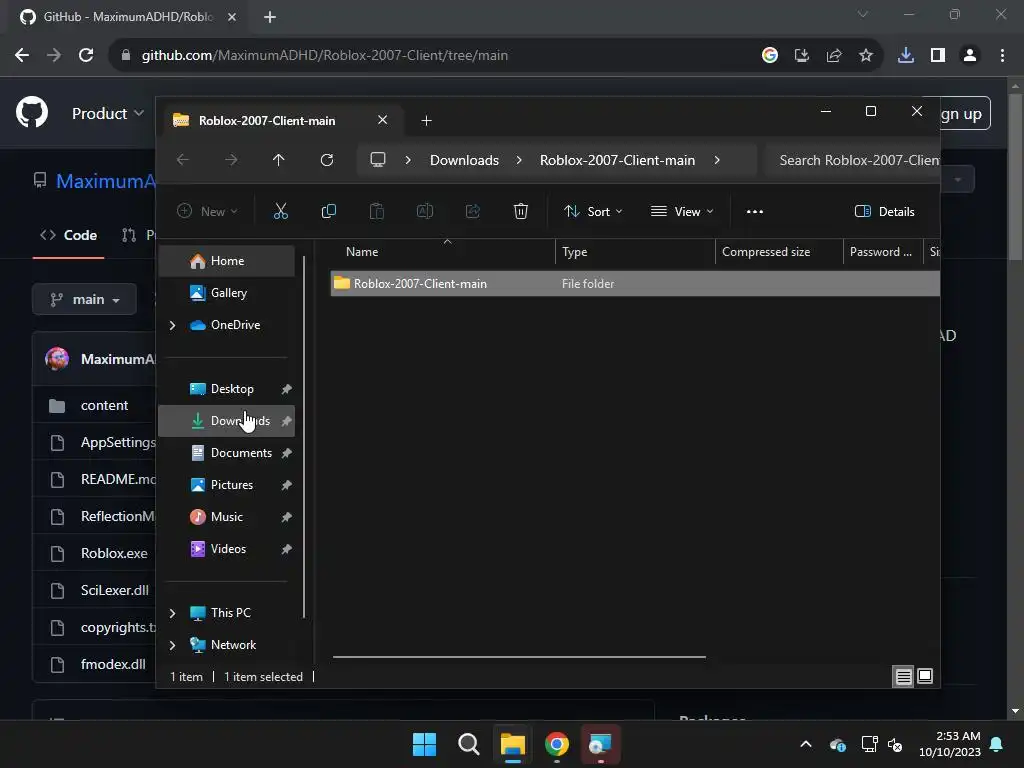Click Roblox-2007-Client-main breadcrumb segment

pos(617,160)
